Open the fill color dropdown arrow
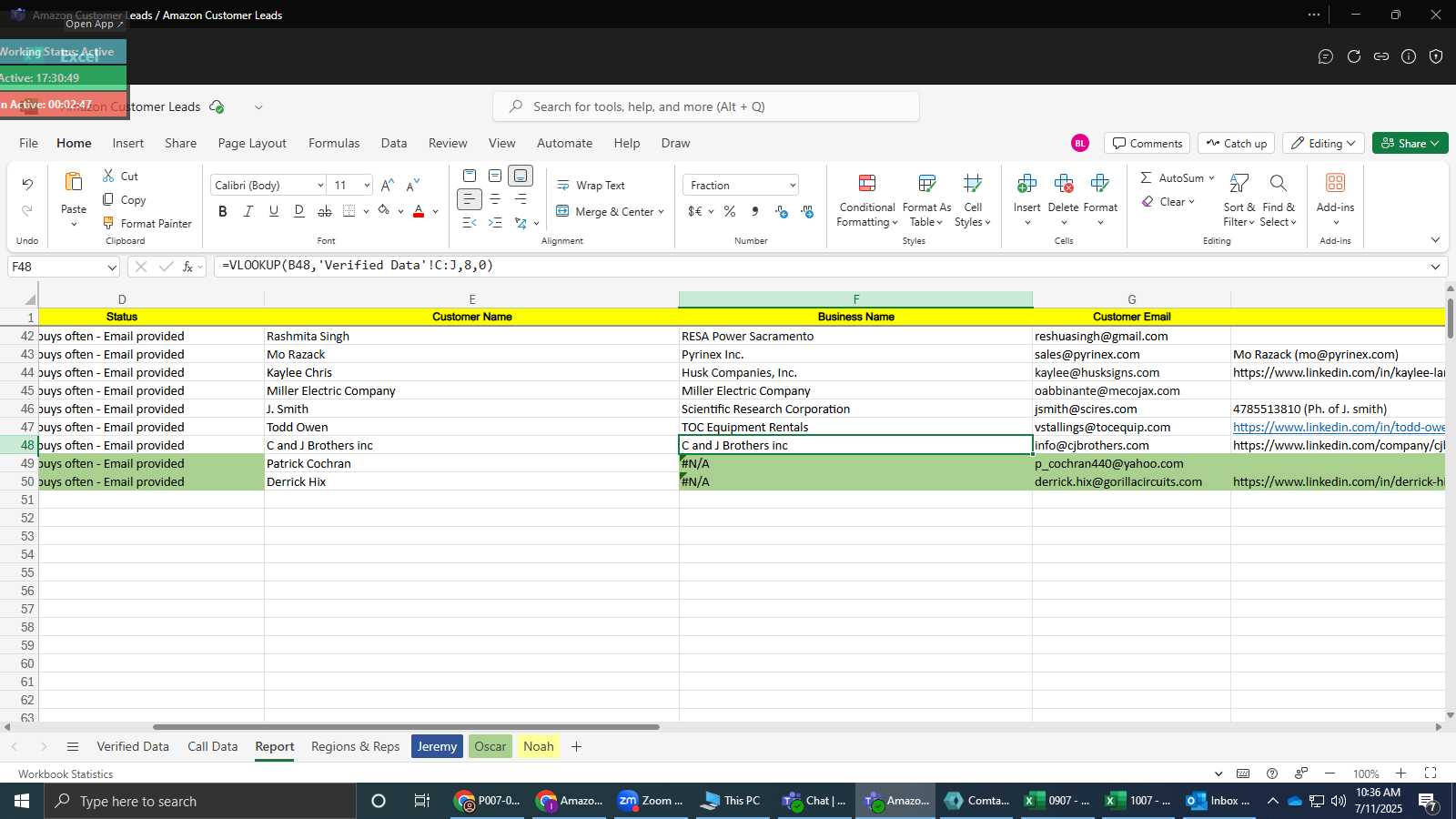Image resolution: width=1456 pixels, height=819 pixels. click(x=400, y=212)
